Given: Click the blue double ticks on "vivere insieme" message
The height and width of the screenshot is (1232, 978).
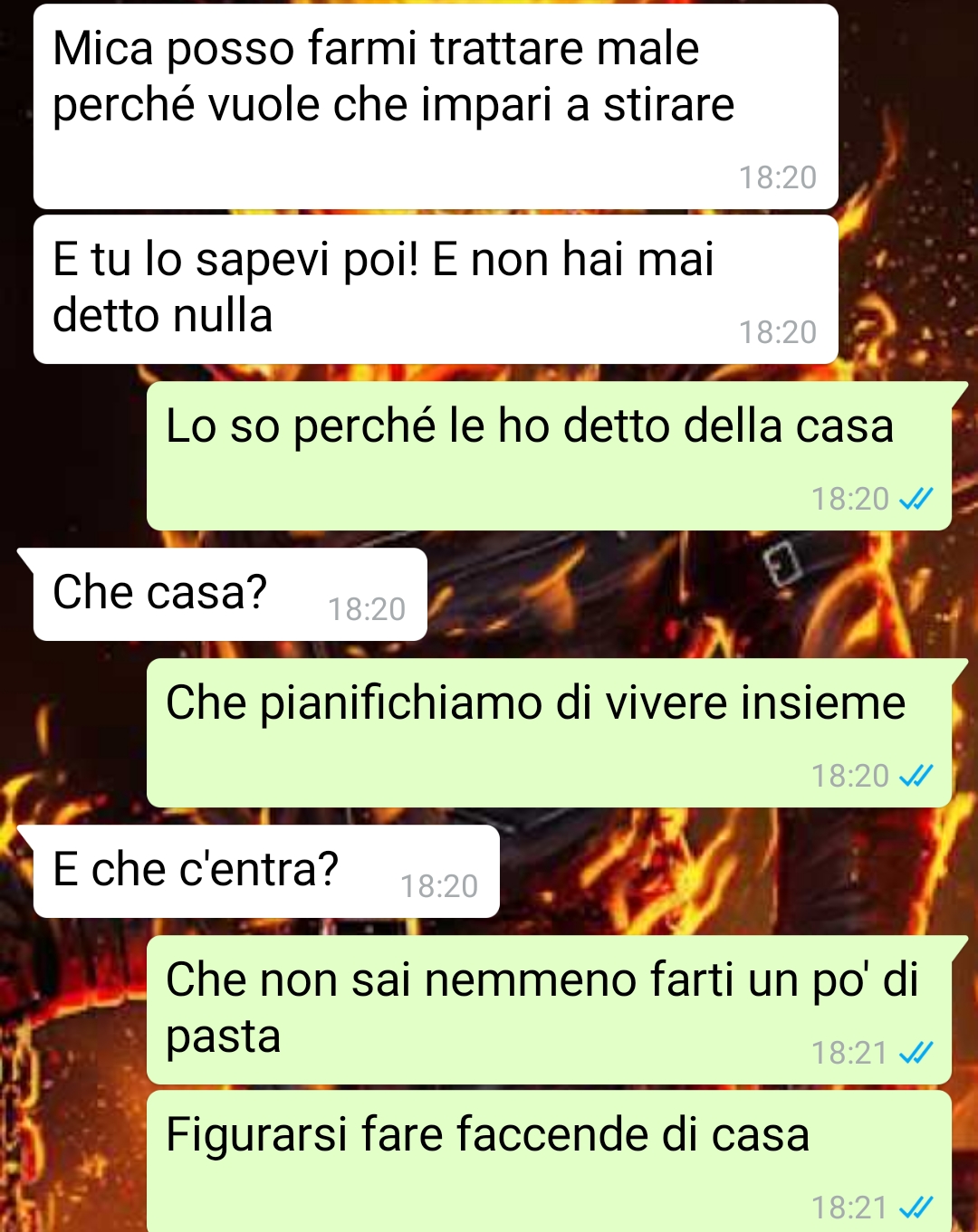Looking at the screenshot, I should coord(916,776).
